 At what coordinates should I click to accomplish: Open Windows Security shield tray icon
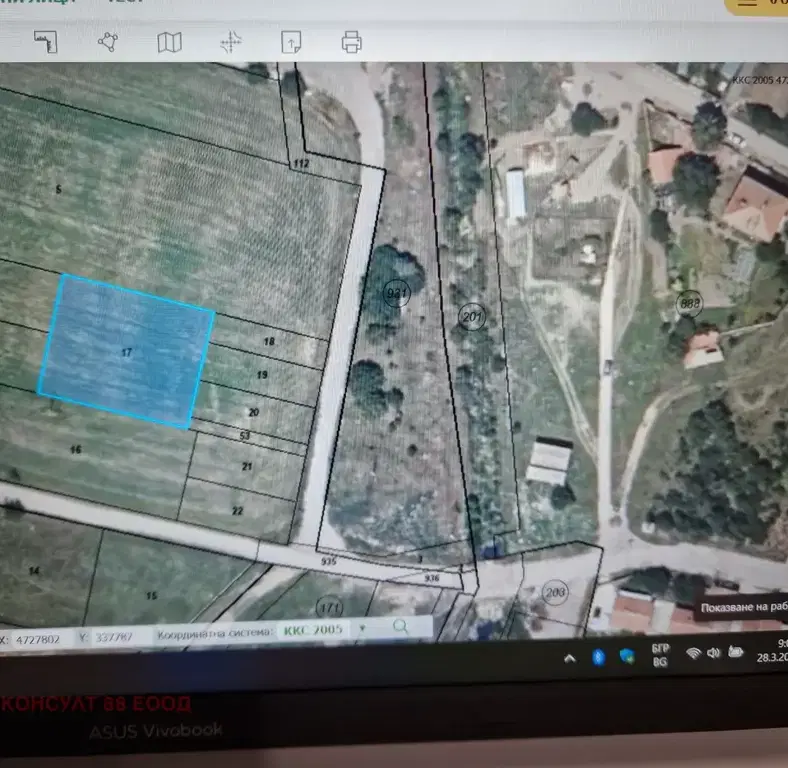click(627, 656)
